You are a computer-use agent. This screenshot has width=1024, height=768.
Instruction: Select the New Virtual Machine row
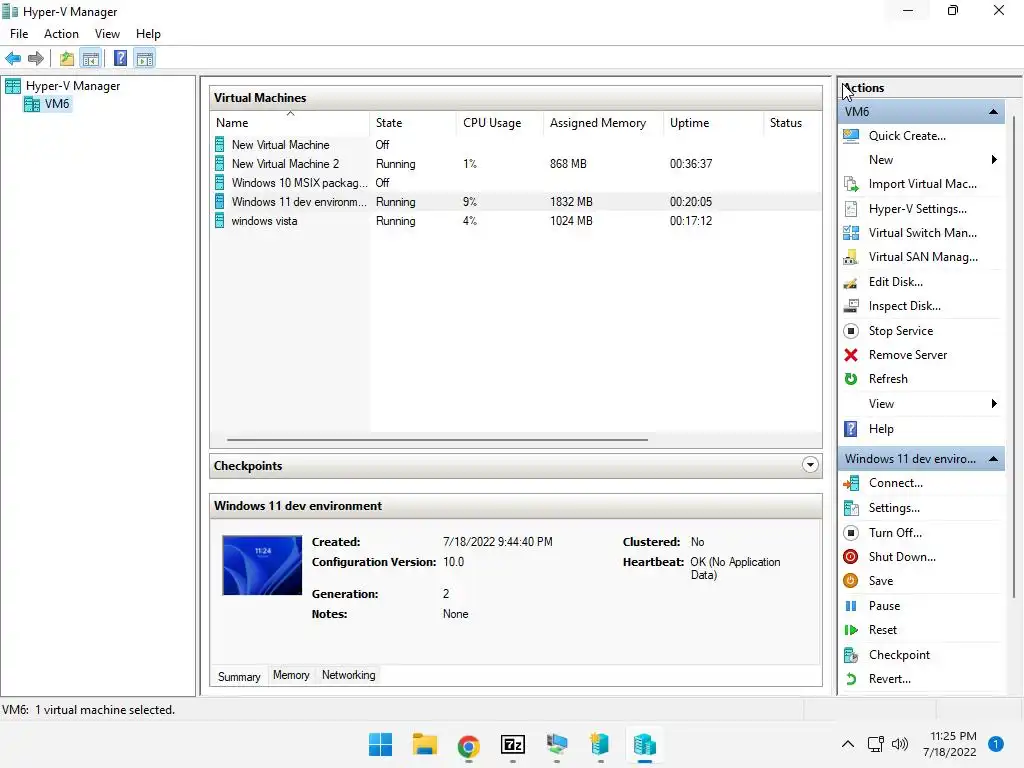[x=516, y=145]
